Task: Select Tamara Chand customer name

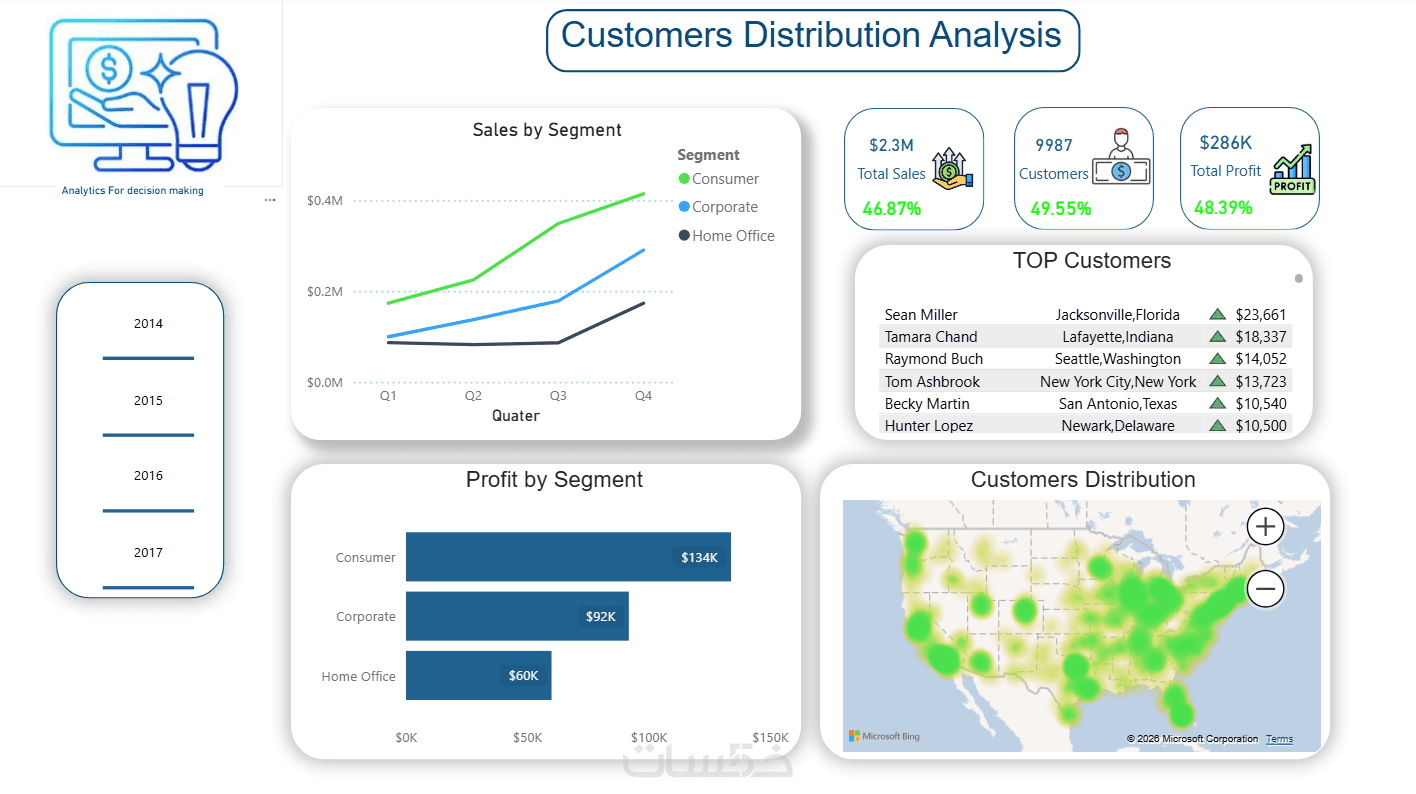Action: click(931, 337)
